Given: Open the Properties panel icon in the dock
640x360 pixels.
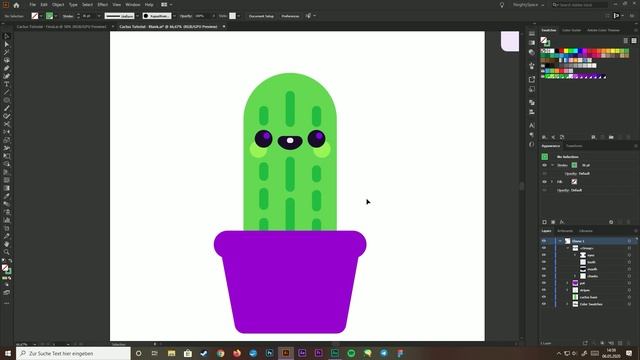Looking at the screenshot, I should [532, 33].
